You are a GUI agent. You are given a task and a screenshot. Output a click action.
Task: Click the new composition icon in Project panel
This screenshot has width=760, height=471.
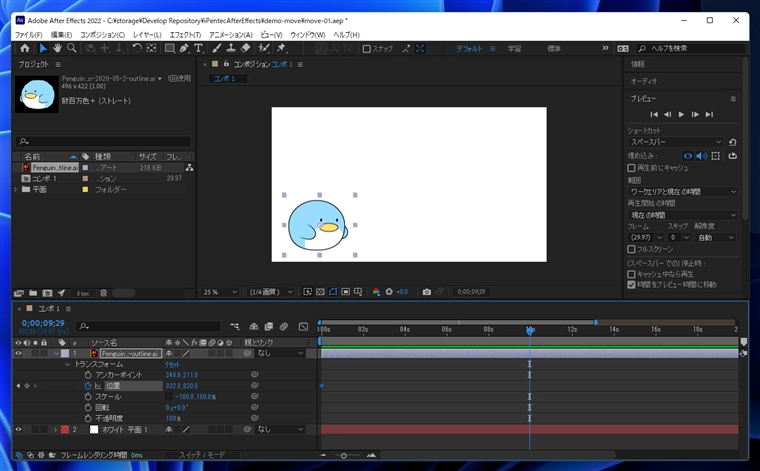tap(47, 293)
